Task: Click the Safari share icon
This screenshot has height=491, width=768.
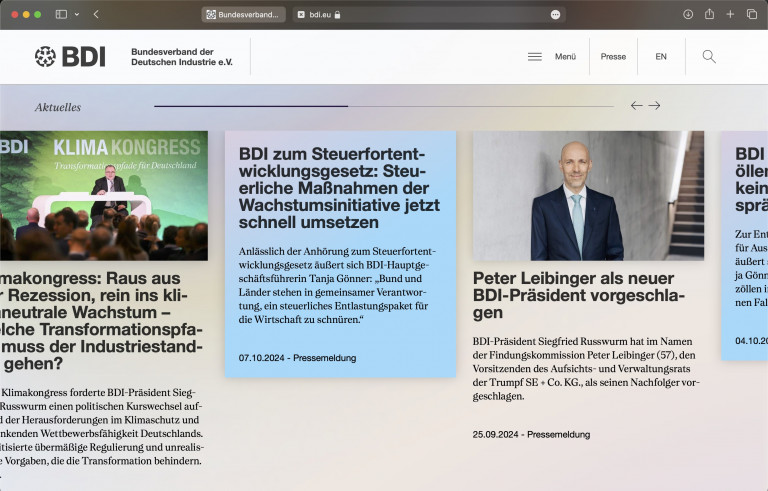Action: (x=709, y=15)
